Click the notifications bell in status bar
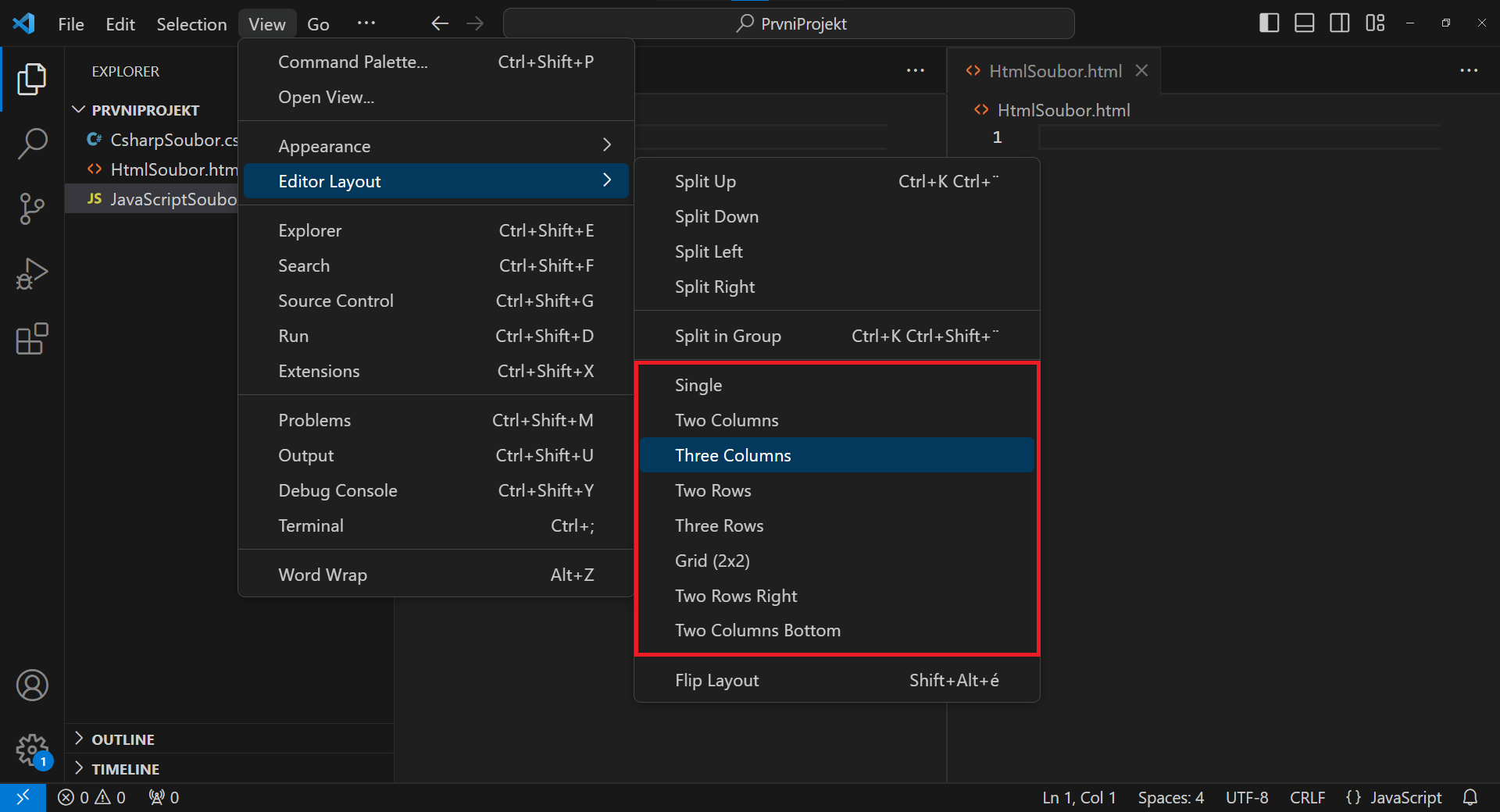Image resolution: width=1500 pixels, height=812 pixels. pos(1471,797)
